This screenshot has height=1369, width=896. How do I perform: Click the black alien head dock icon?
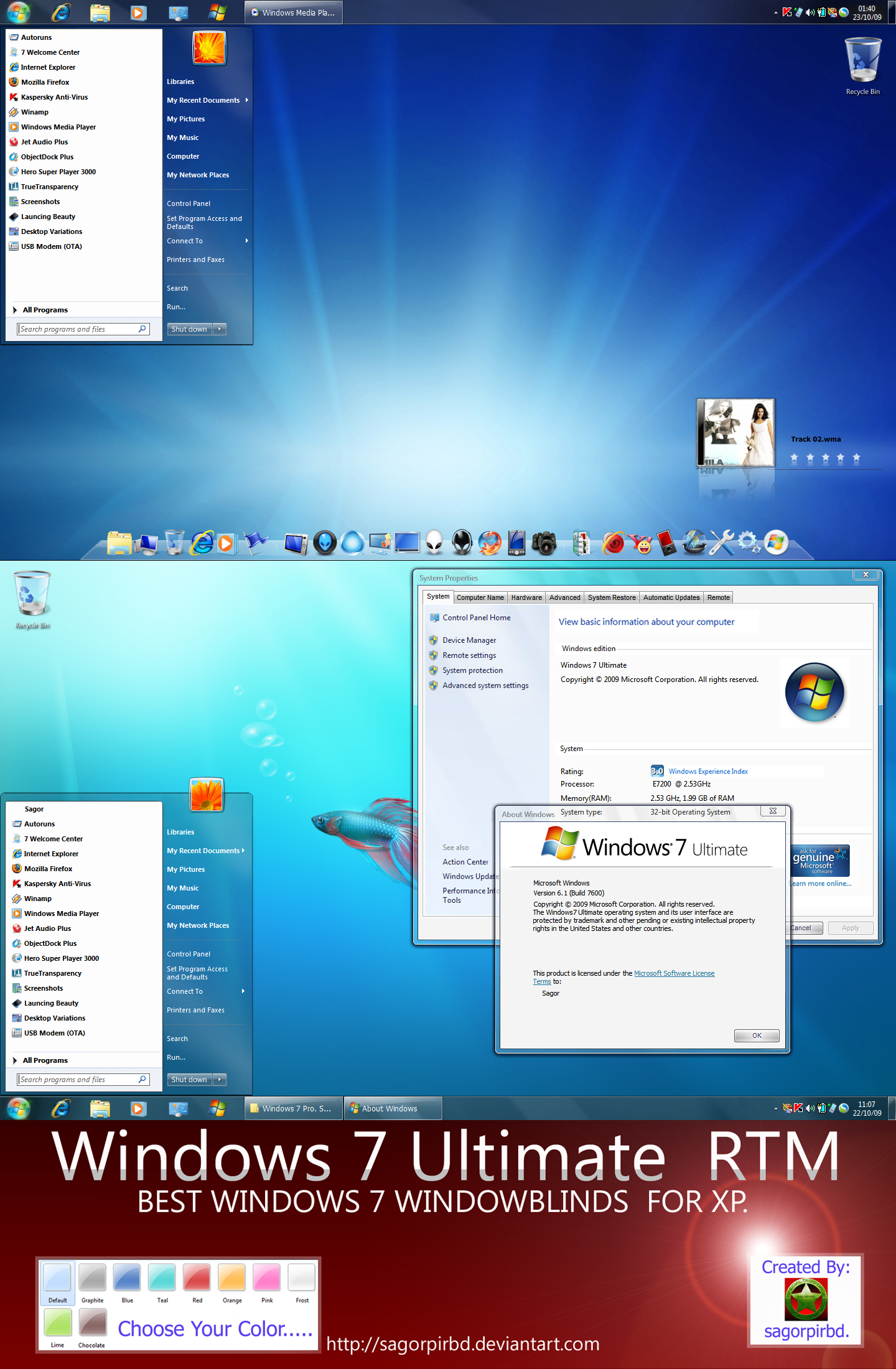(x=462, y=543)
